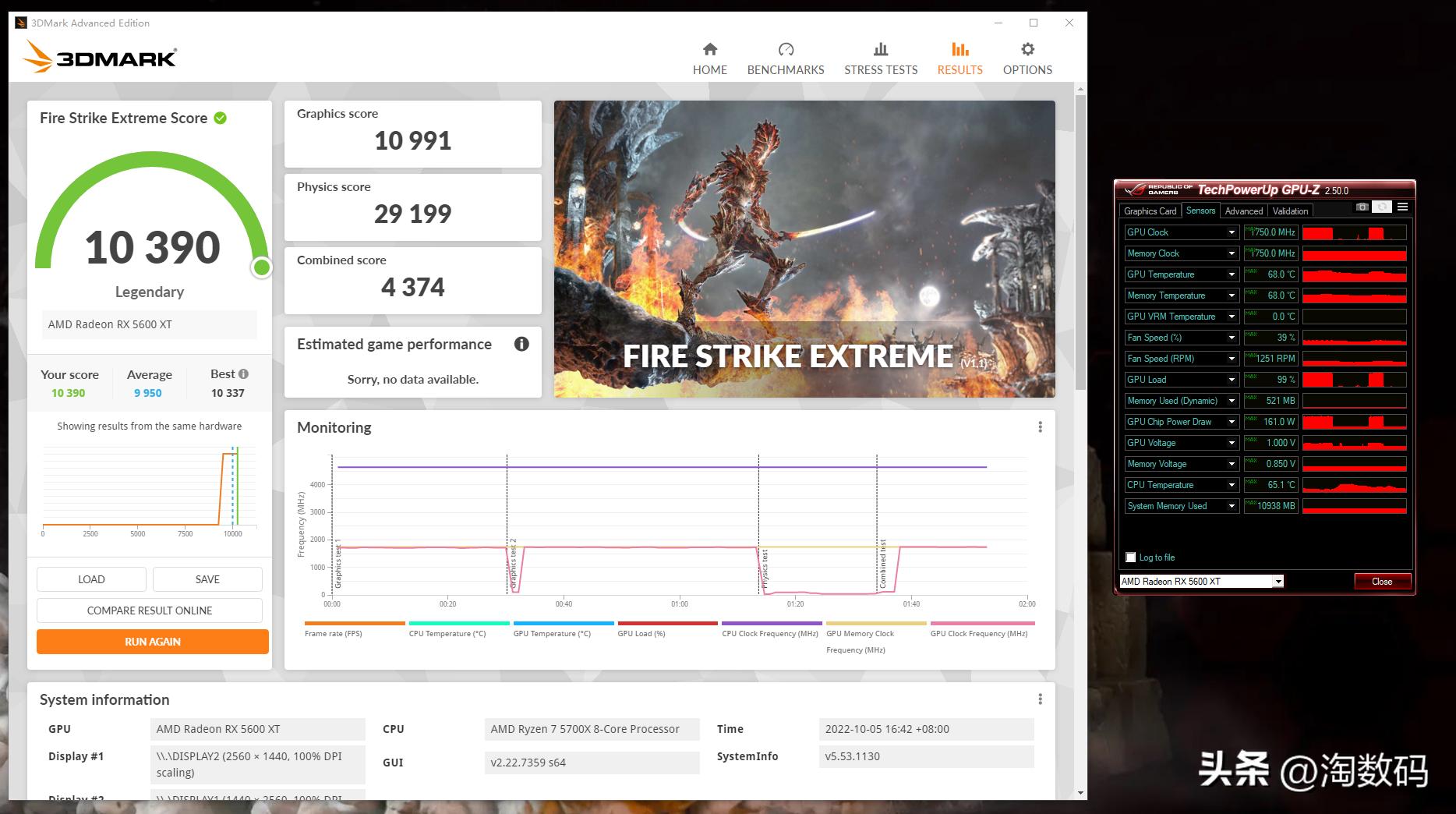Click COMPARE RESULT ONLINE button
The width and height of the screenshot is (1456, 814).
click(150, 610)
